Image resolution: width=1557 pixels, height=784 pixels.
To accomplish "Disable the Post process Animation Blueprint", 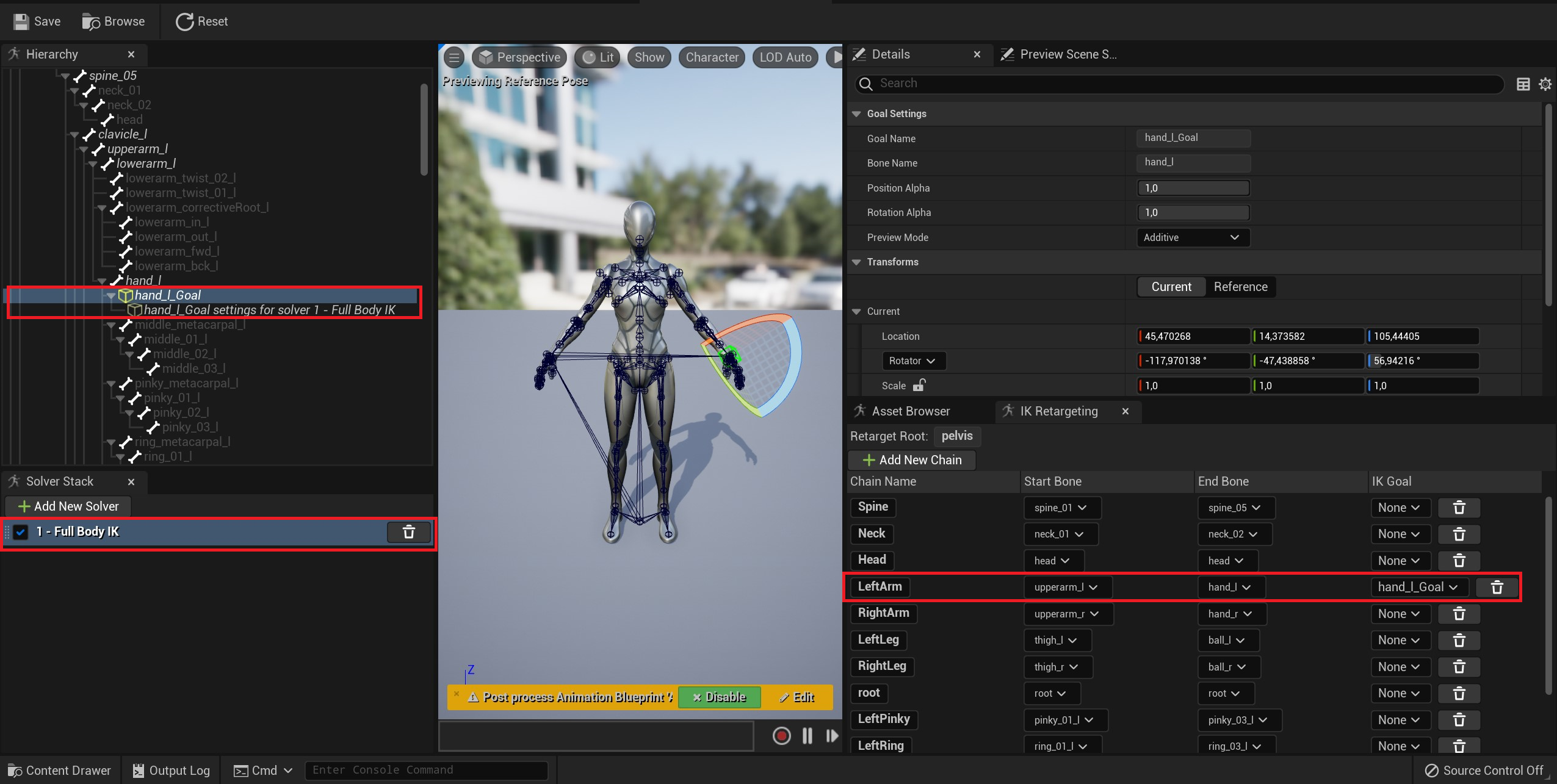I will click(x=719, y=697).
